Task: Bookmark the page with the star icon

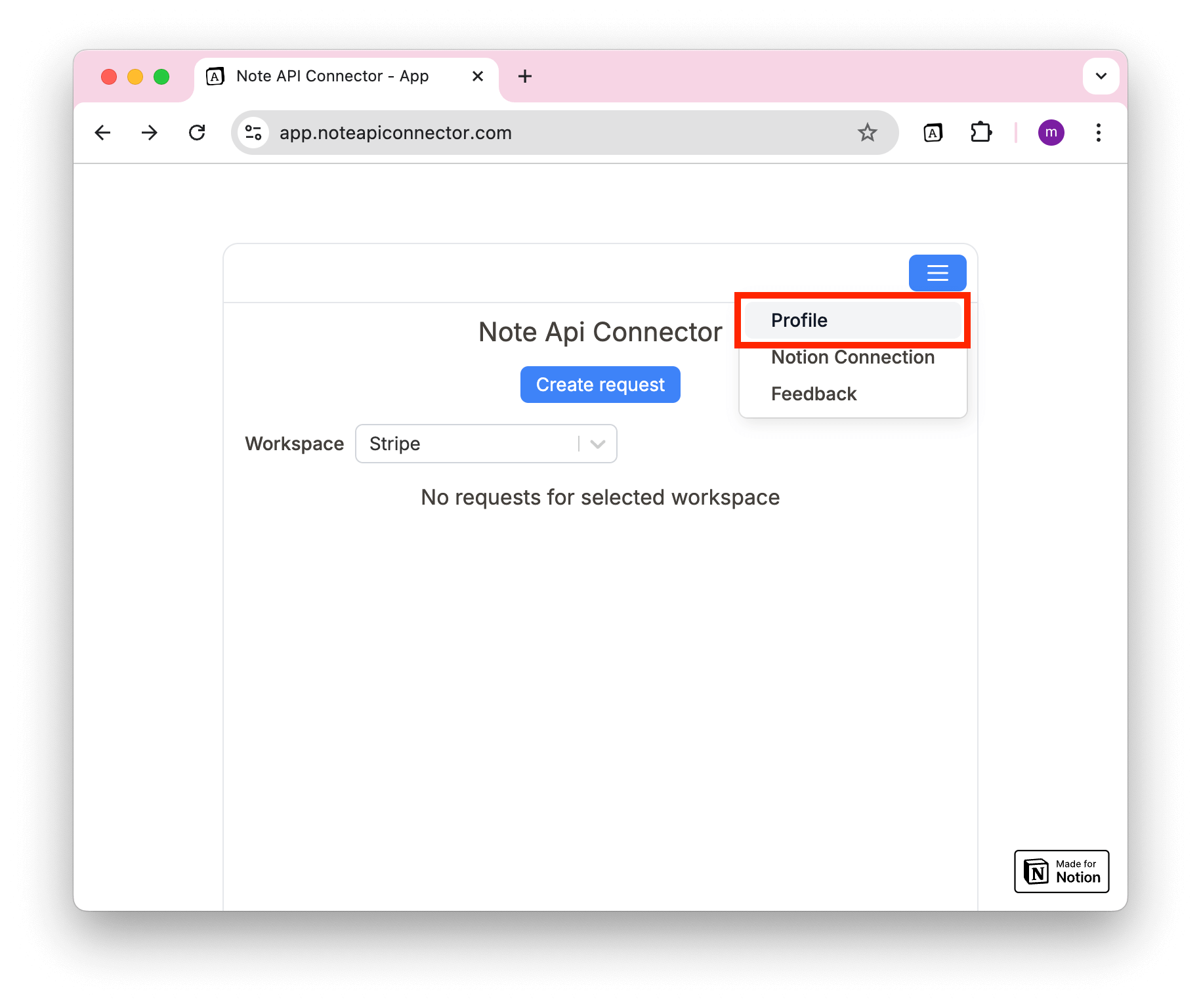Action: (868, 132)
